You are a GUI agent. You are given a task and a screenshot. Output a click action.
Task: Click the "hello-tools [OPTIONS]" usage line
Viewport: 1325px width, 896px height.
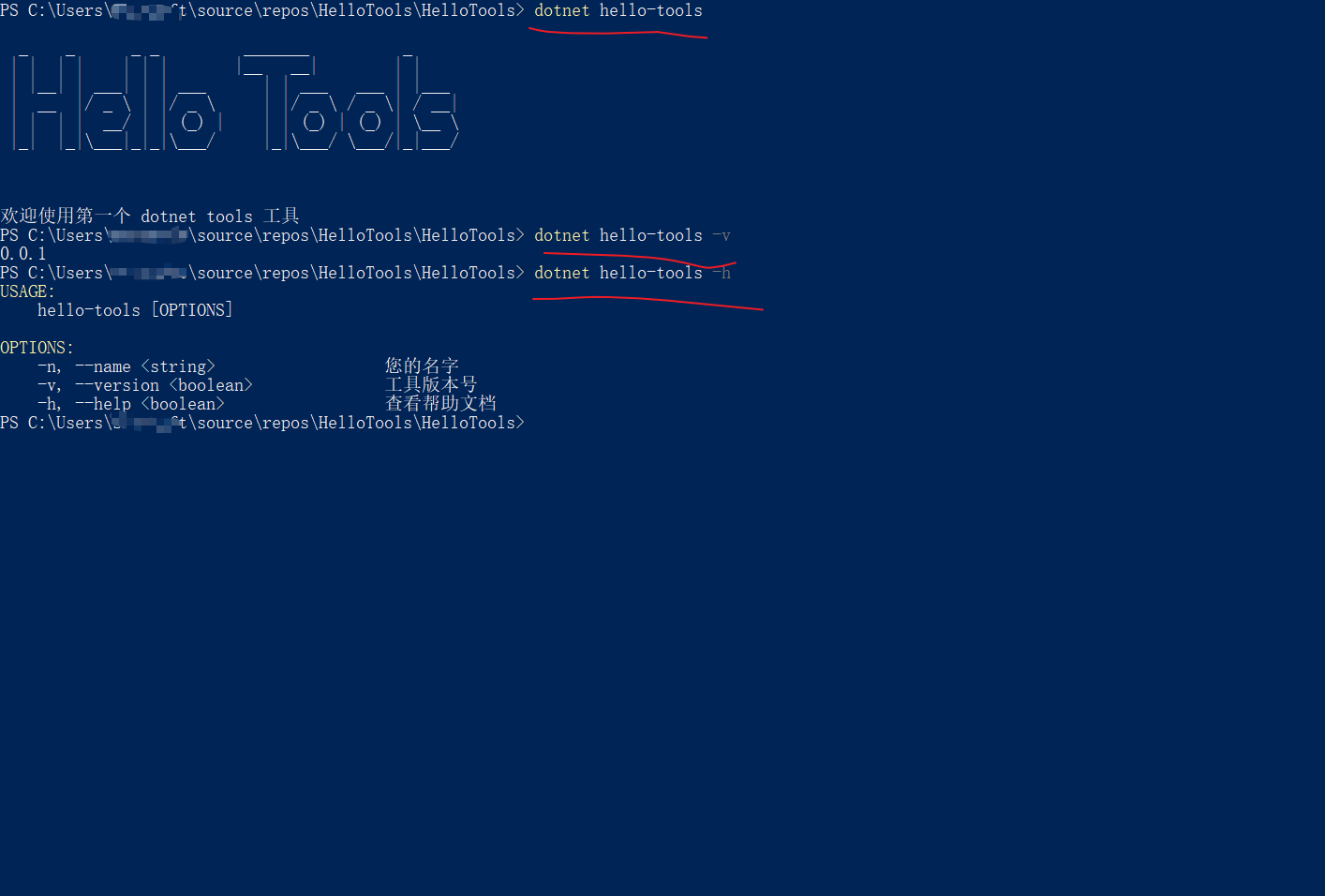click(135, 310)
